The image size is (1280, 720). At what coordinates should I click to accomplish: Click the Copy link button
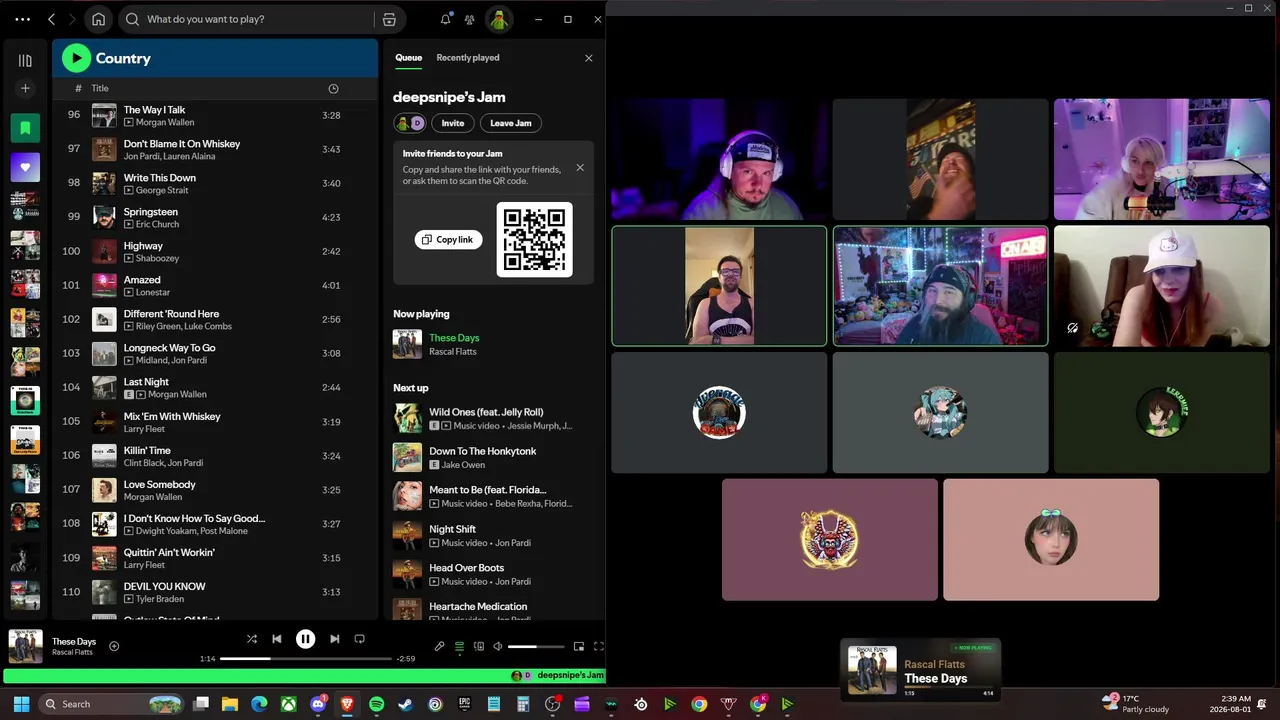pyautogui.click(x=448, y=240)
